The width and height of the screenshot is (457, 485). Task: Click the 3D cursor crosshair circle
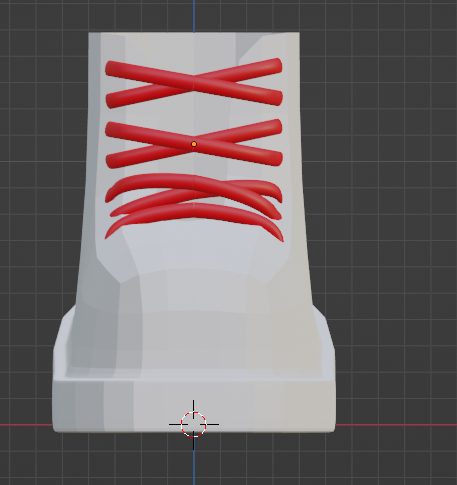(x=194, y=424)
